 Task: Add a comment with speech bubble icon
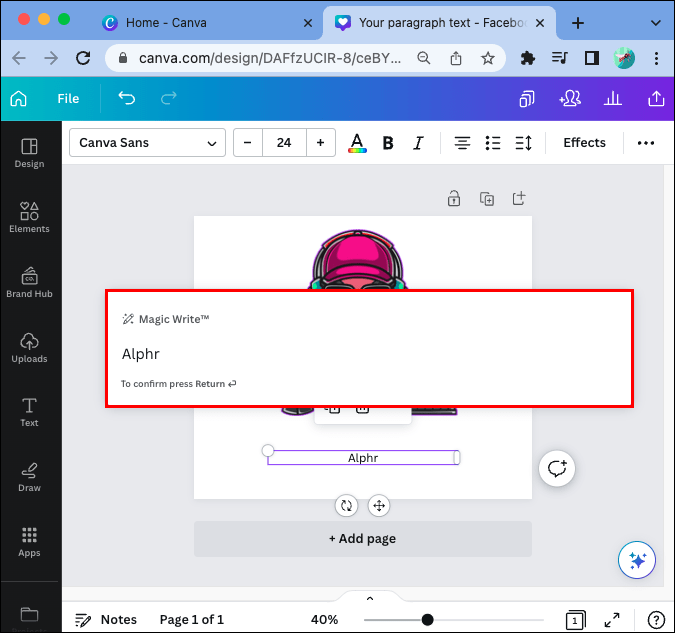coord(557,469)
